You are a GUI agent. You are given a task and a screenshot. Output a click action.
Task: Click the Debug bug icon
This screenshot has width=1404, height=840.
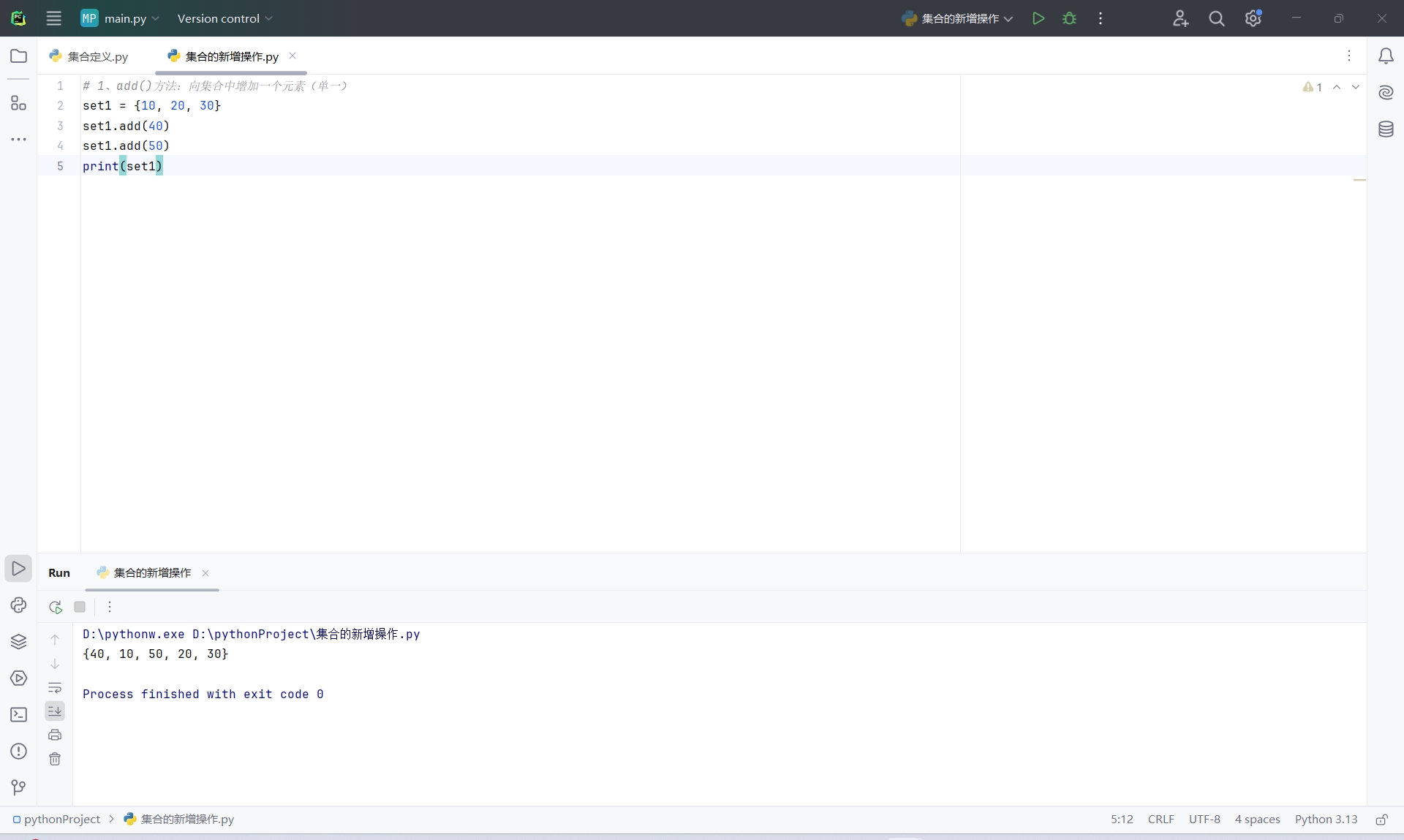coord(1069,18)
